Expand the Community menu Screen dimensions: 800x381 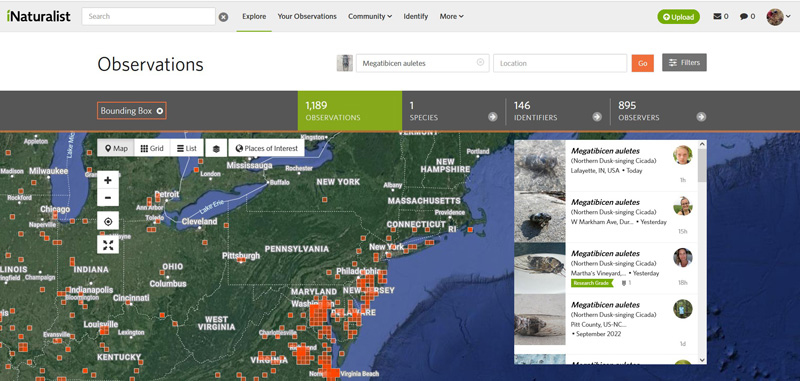370,16
